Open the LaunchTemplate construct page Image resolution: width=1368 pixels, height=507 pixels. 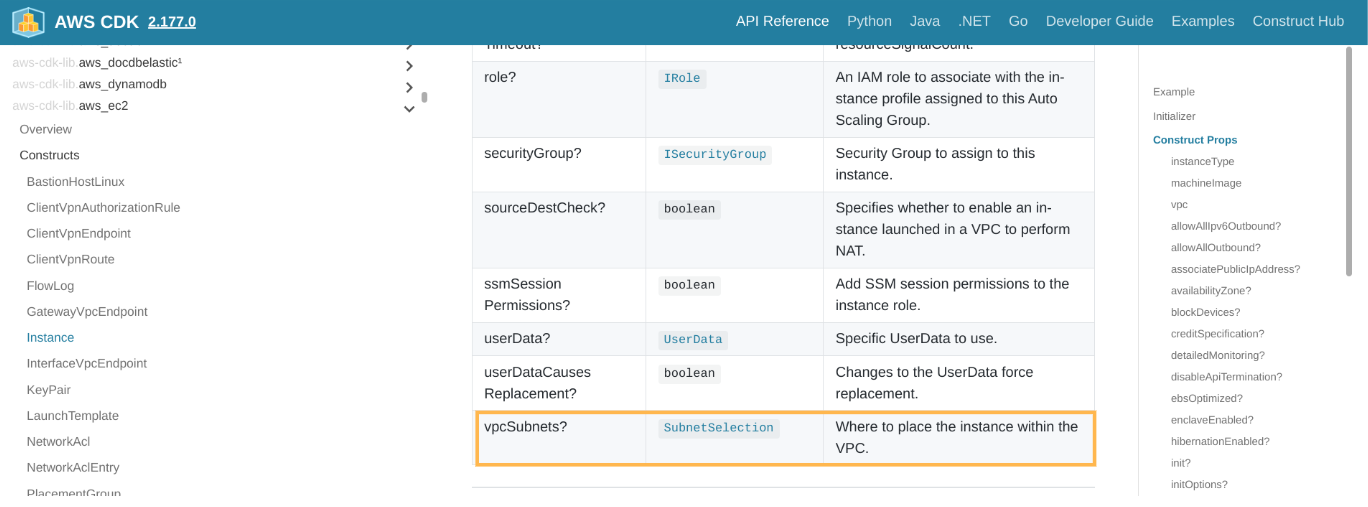72,416
